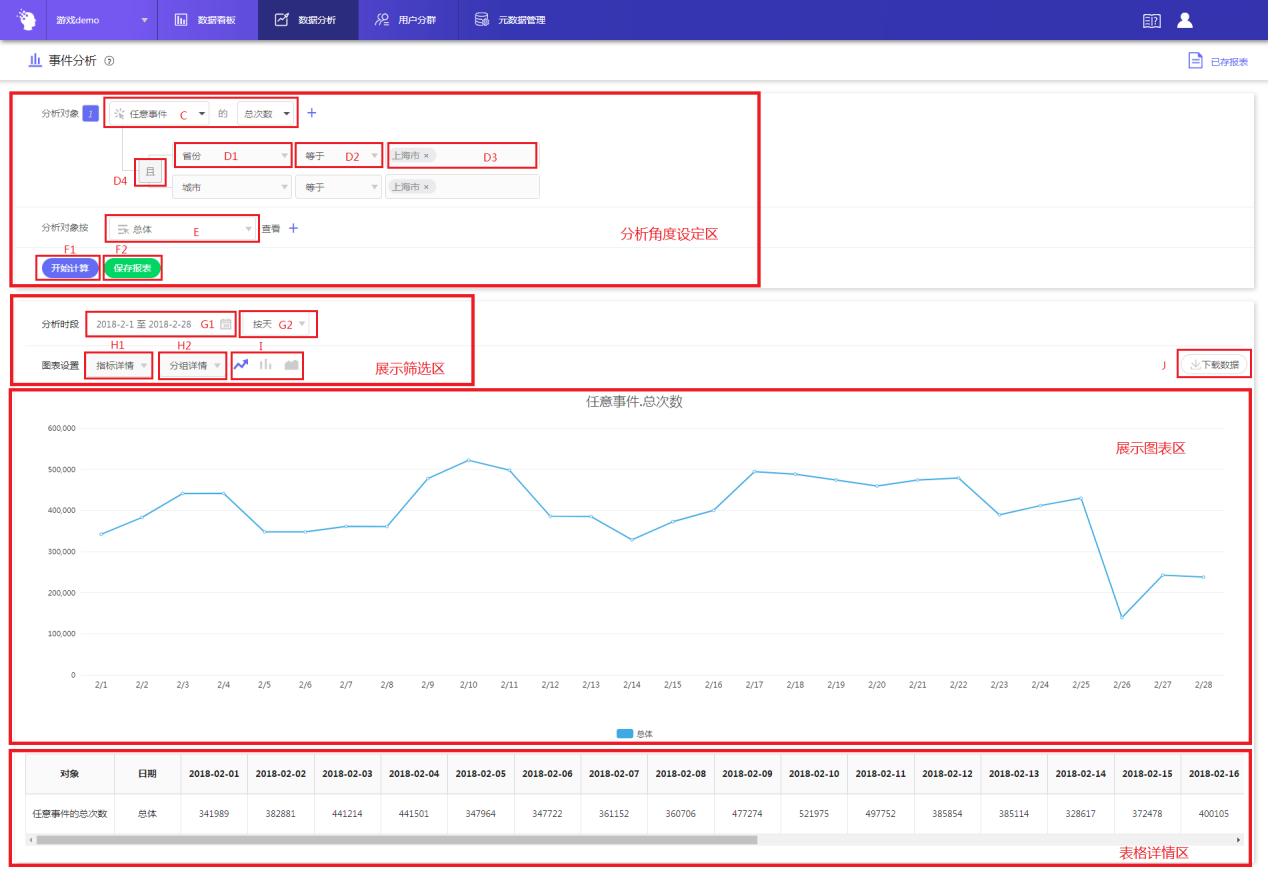Click the user profile icon
This screenshot has width=1268, height=895.
pyautogui.click(x=1185, y=20)
